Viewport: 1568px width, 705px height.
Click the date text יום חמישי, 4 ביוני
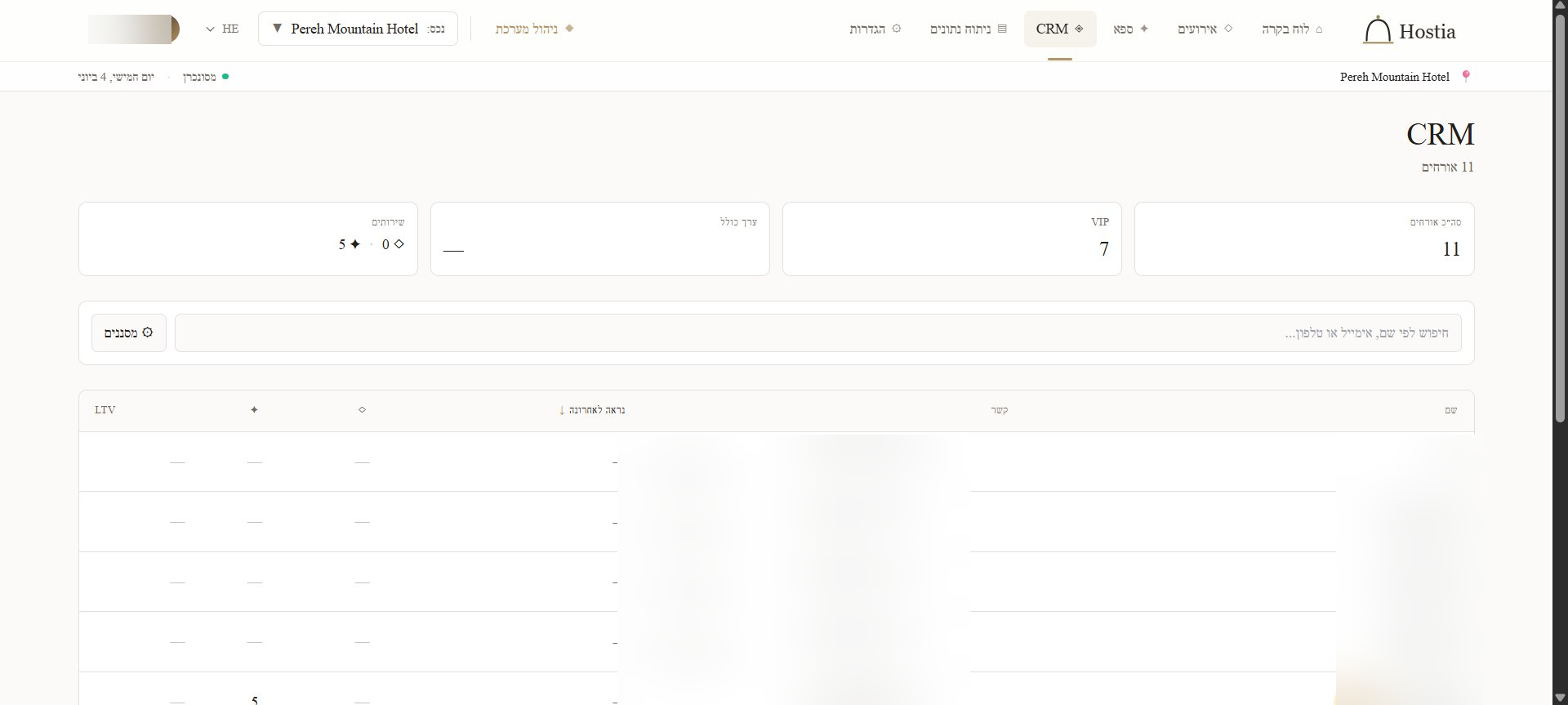116,77
